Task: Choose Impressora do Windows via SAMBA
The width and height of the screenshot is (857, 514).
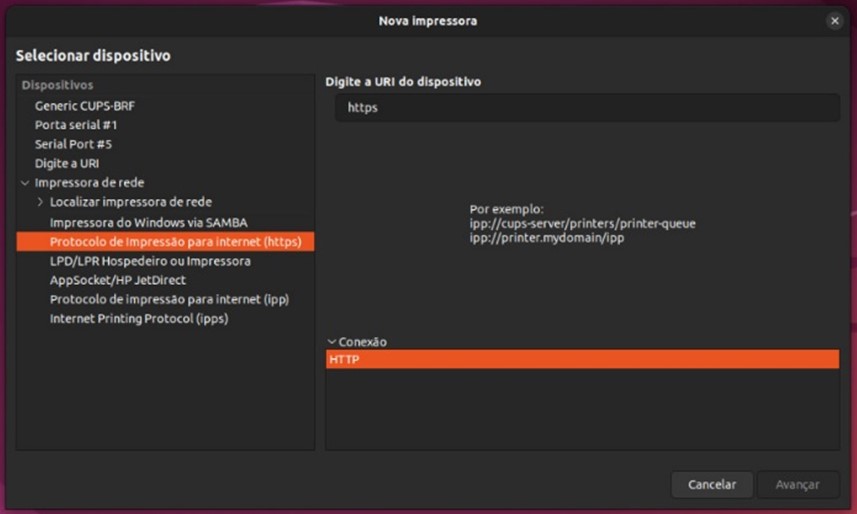Action: (x=148, y=222)
